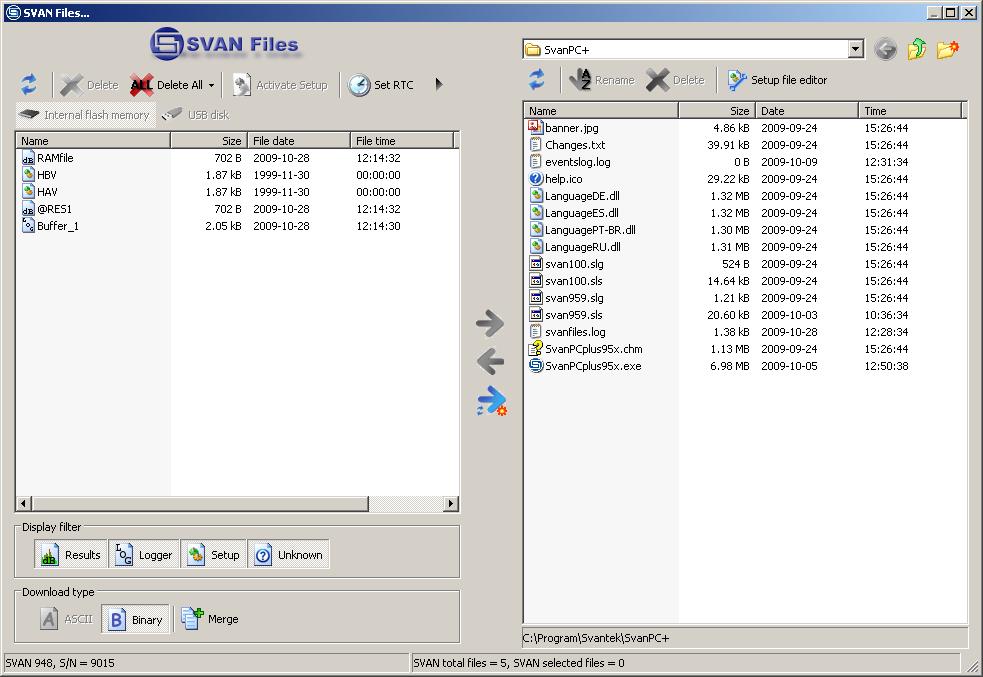Select banner.jpg file
Screen dimensions: 983x677
click(x=564, y=128)
